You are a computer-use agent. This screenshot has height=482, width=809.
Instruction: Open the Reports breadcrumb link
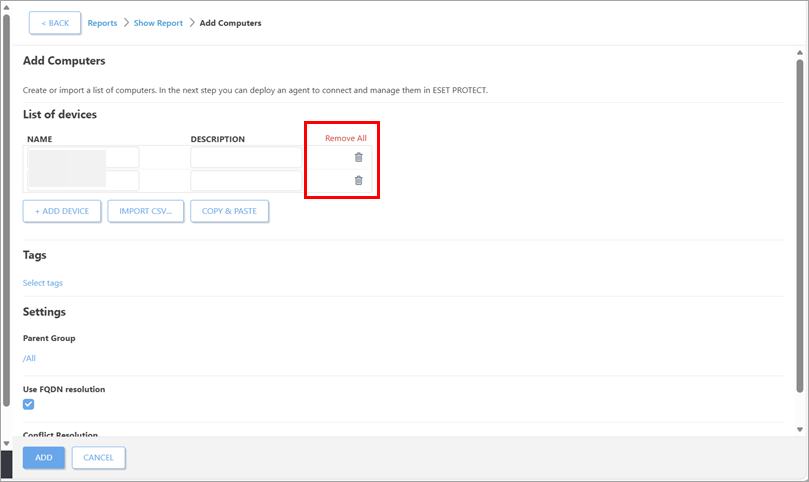click(102, 23)
